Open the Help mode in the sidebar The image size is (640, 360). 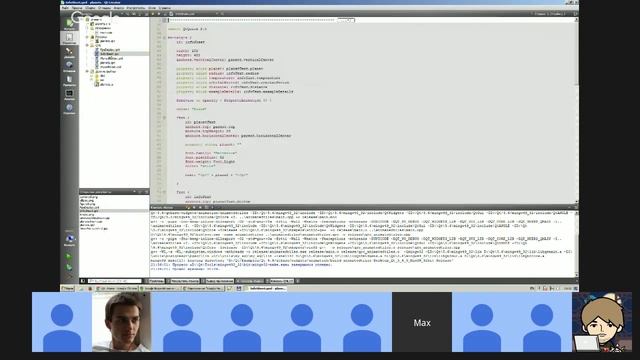point(69,109)
